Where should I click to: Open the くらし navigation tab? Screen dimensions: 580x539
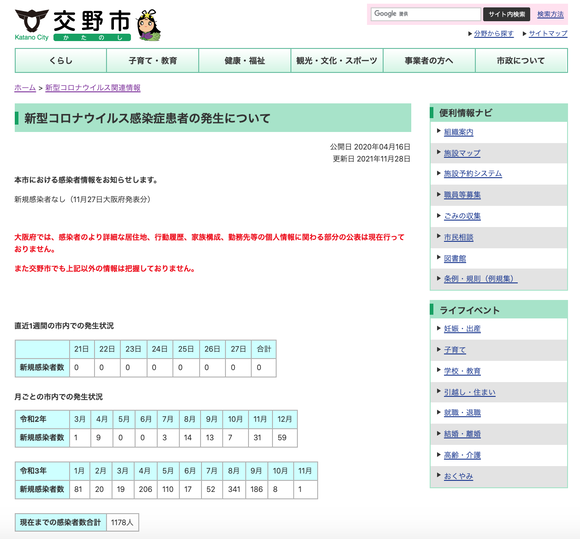point(61,61)
